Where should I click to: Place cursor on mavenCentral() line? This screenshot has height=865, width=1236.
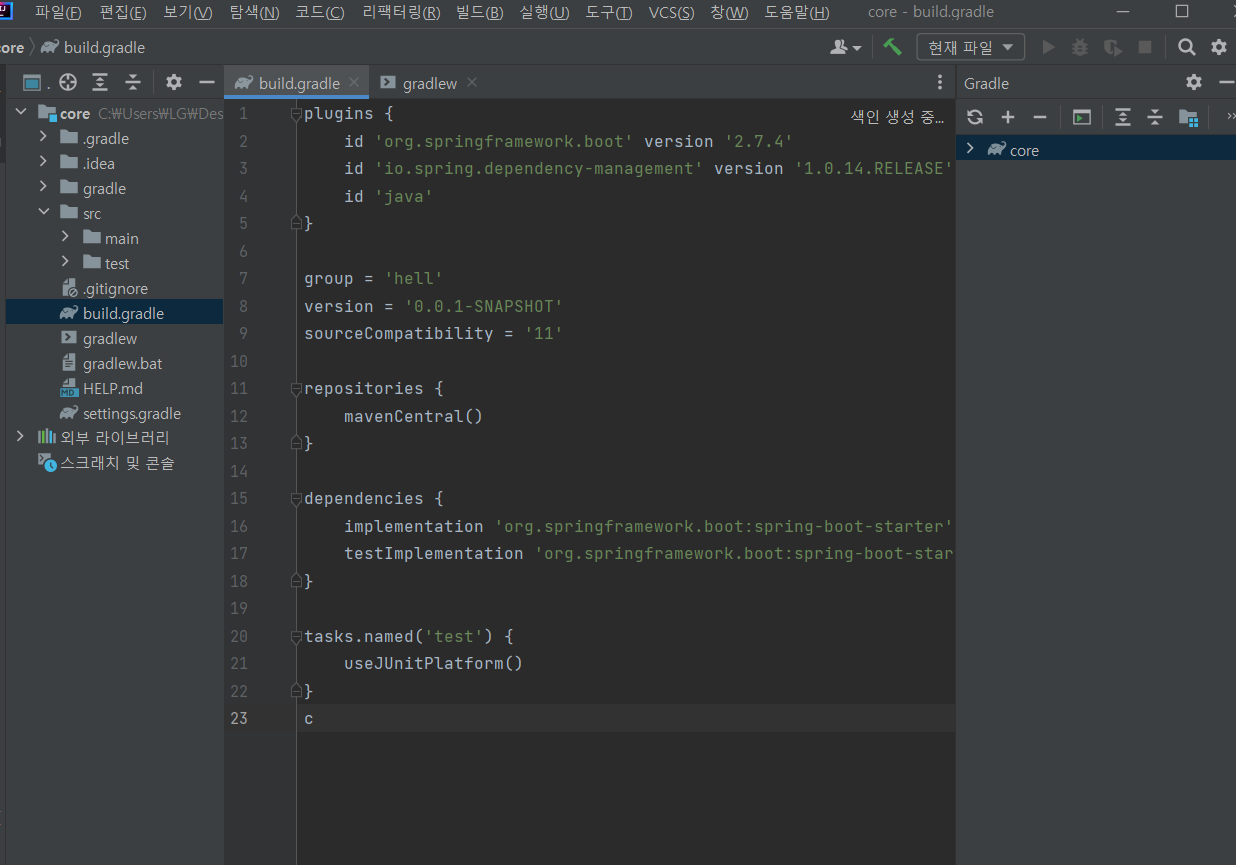click(413, 416)
